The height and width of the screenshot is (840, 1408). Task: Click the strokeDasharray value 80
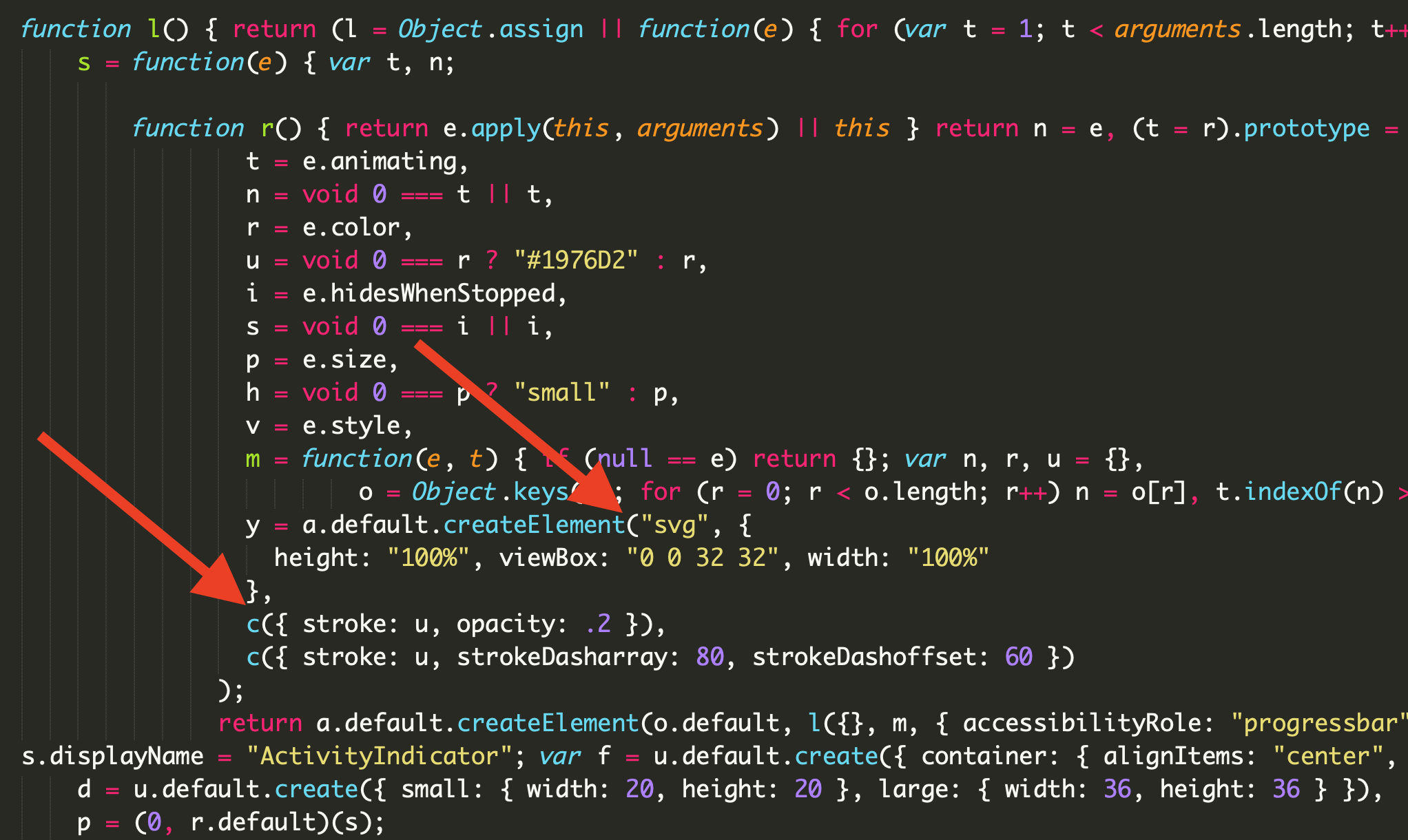click(710, 657)
